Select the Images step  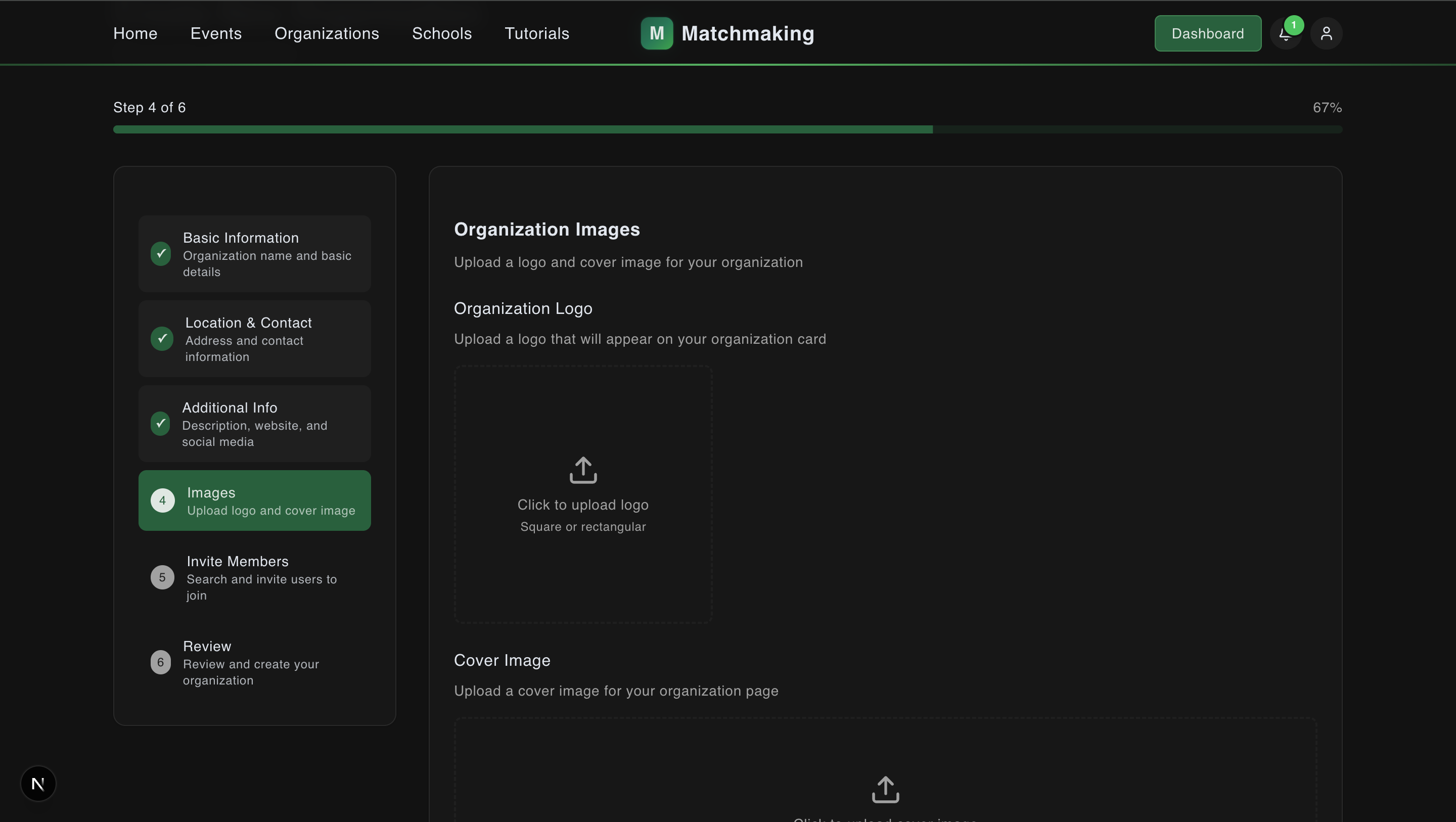254,500
